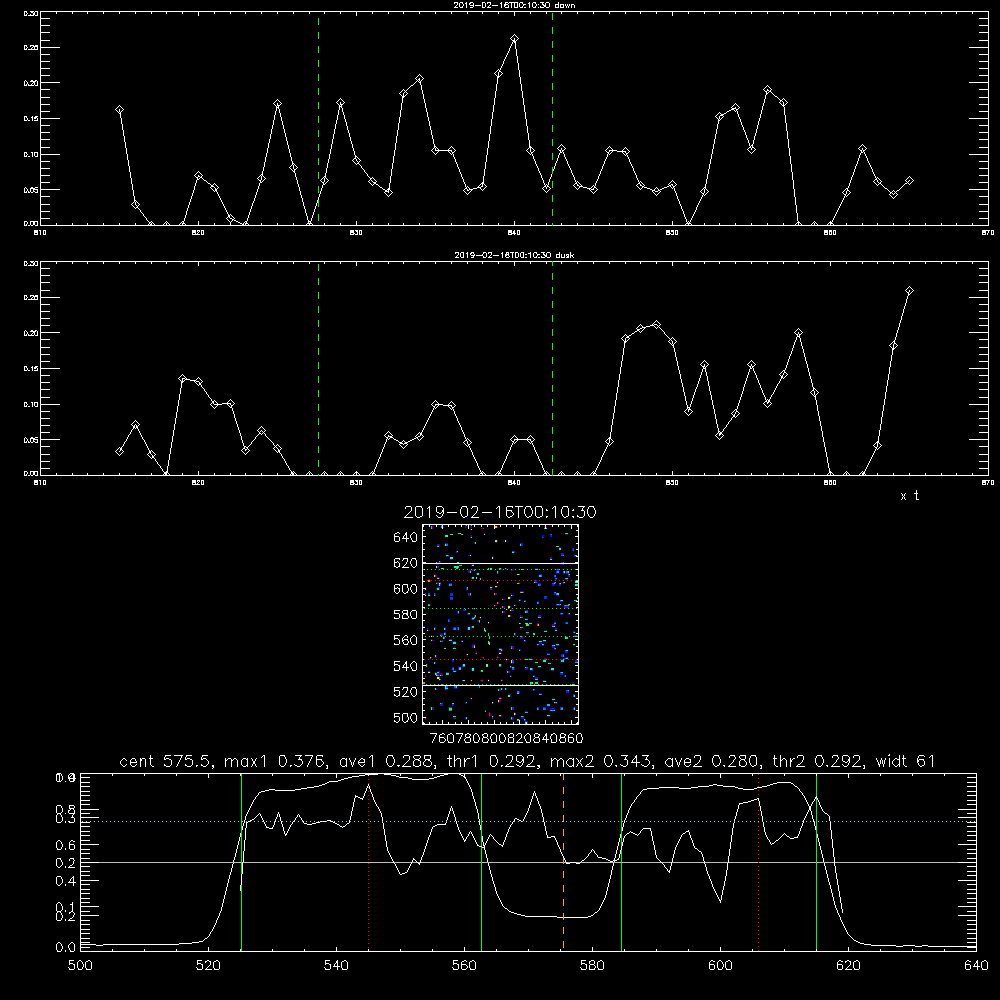Click the 0.20 y-axis label of dusk plot

pyautogui.click(x=31, y=333)
